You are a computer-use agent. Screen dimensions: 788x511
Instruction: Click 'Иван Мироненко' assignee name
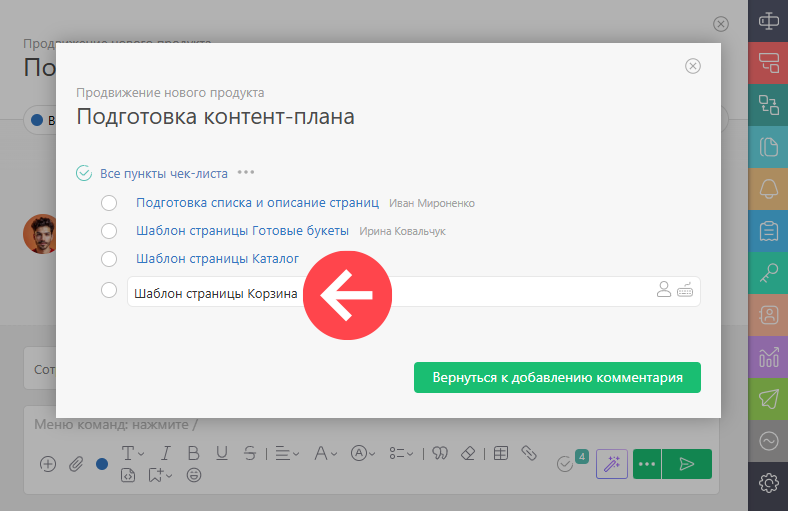pos(432,203)
